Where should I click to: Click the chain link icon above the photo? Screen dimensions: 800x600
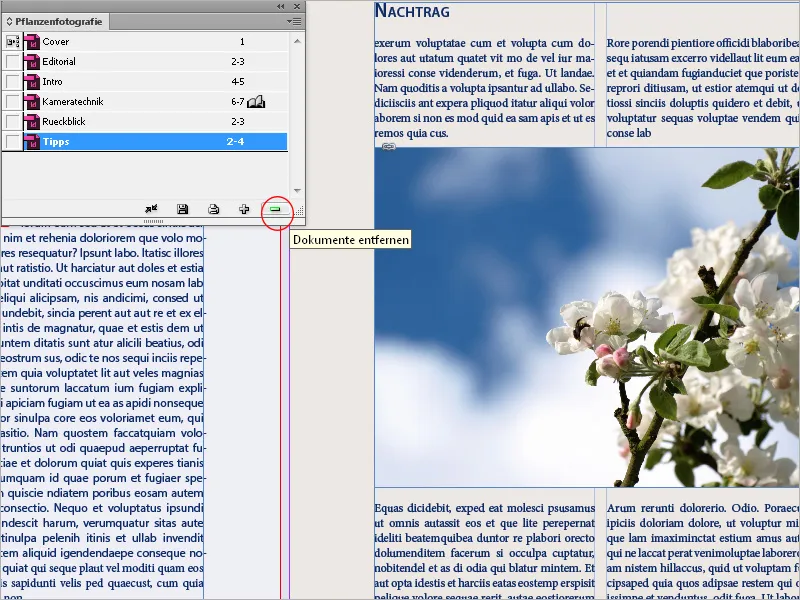point(389,146)
